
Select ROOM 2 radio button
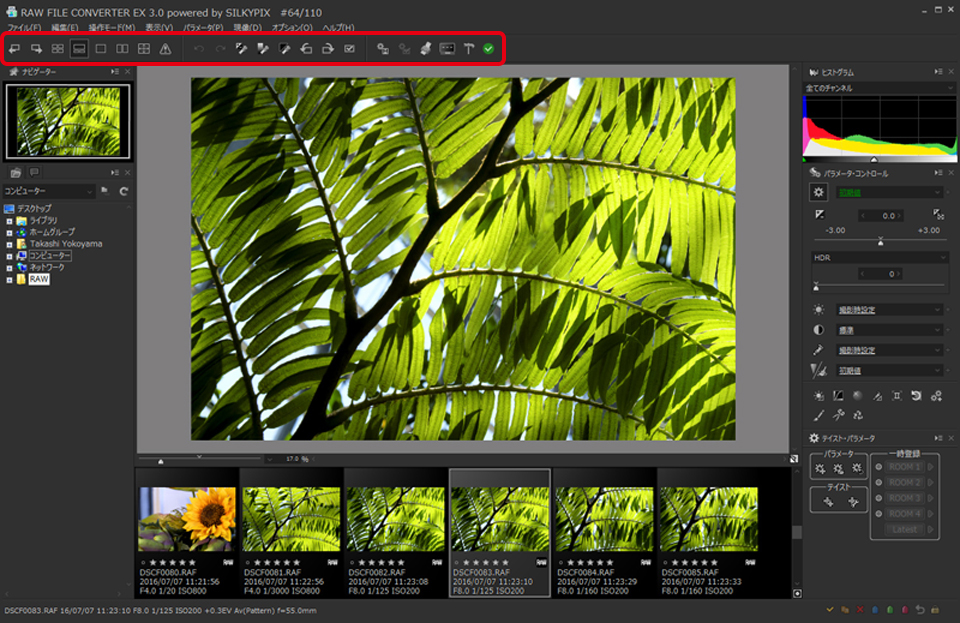(x=879, y=482)
